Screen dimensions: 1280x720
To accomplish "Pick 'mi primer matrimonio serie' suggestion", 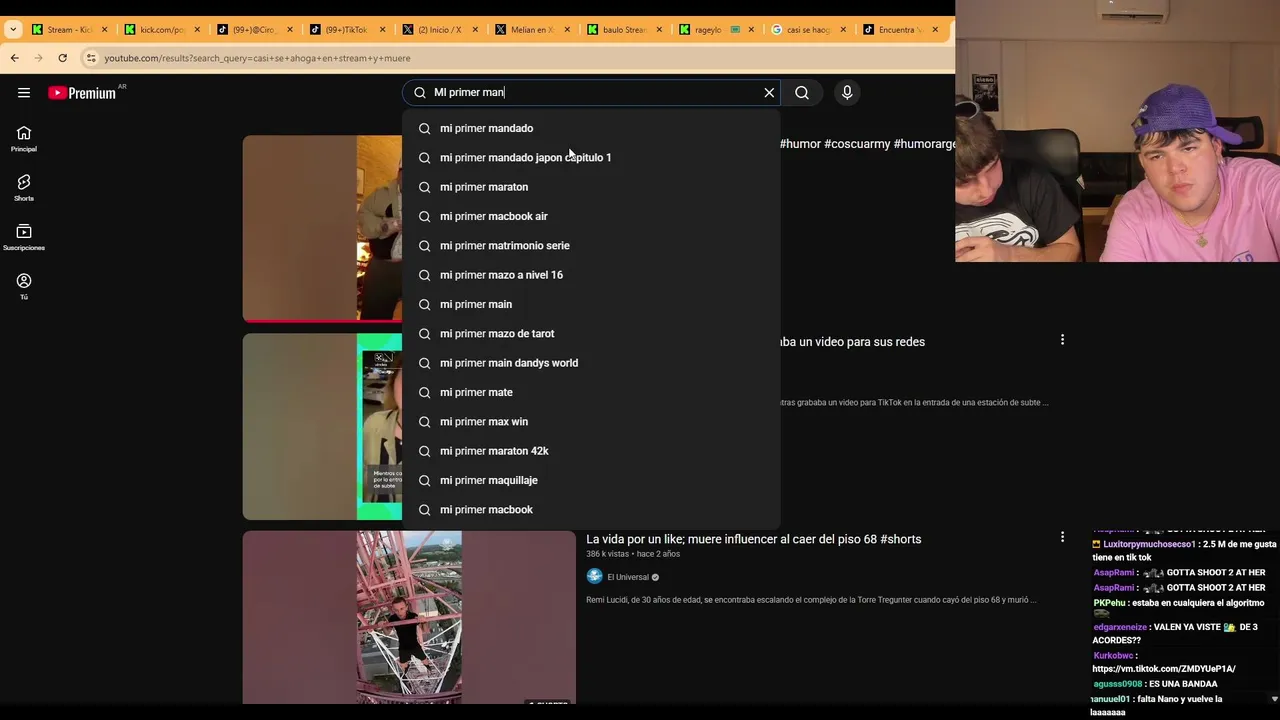I will 591,245.
